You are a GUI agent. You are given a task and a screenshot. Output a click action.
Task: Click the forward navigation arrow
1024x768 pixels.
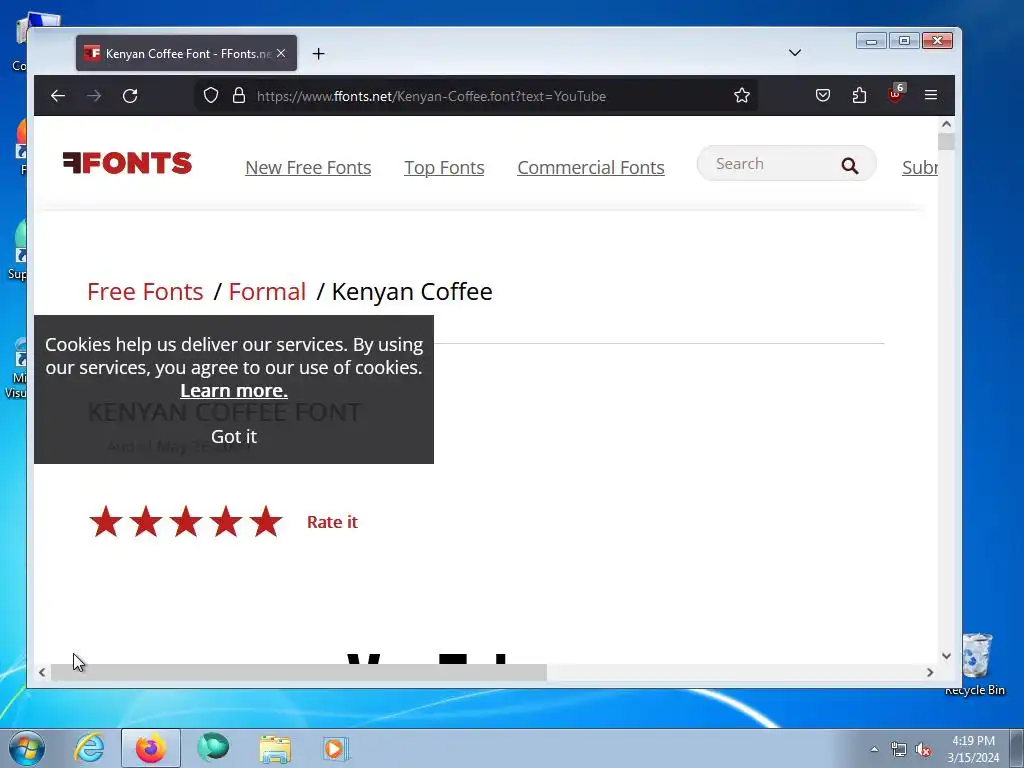(94, 96)
